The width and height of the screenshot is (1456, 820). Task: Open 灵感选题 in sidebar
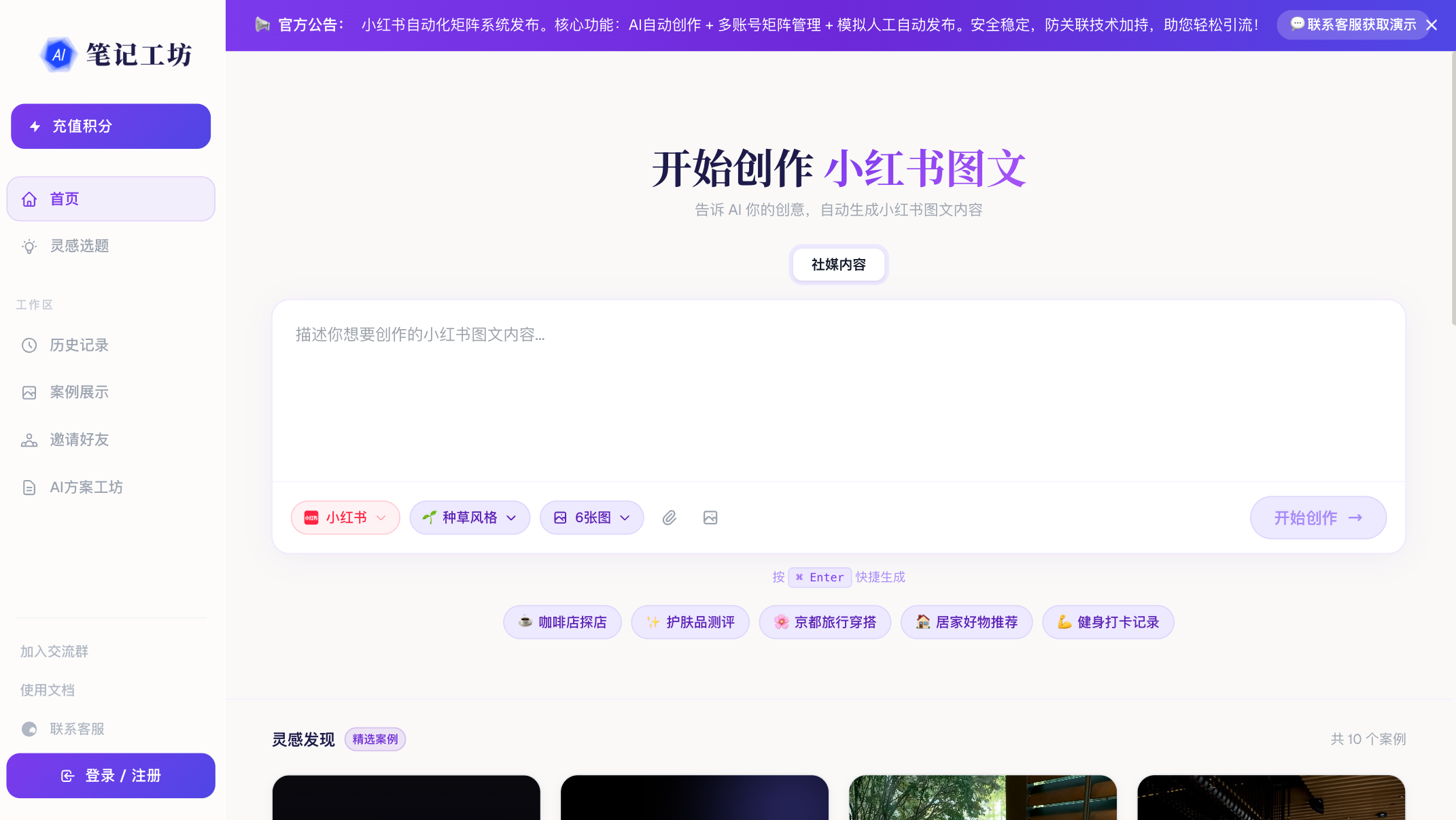pos(111,246)
